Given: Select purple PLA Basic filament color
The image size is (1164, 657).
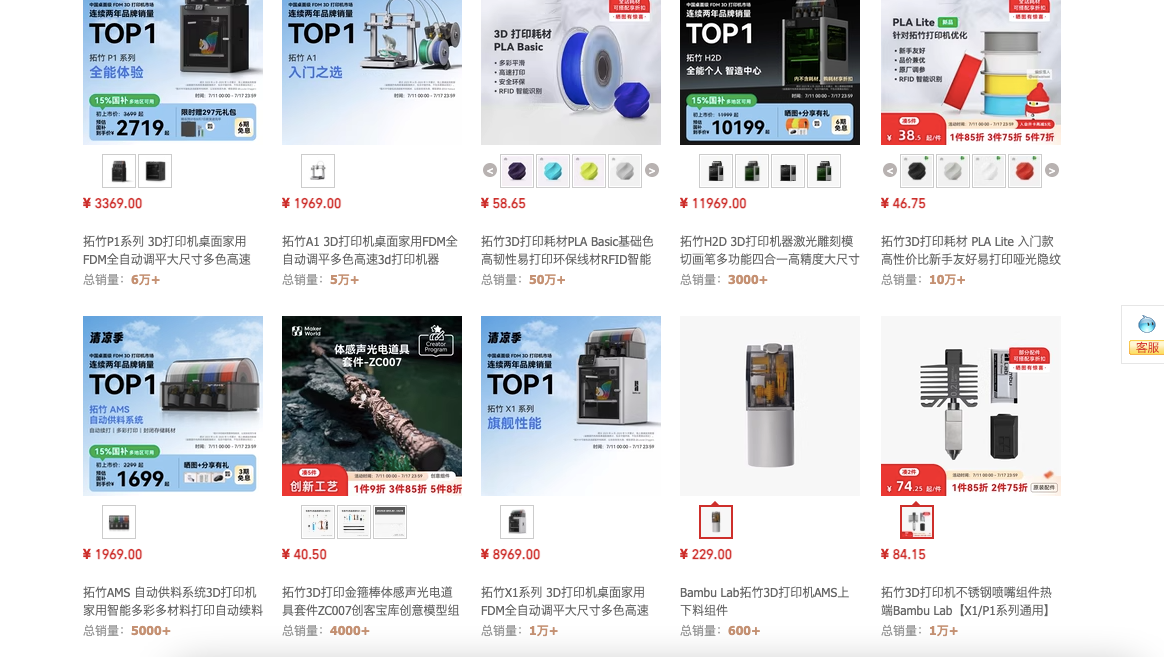Looking at the screenshot, I should pyautogui.click(x=517, y=171).
